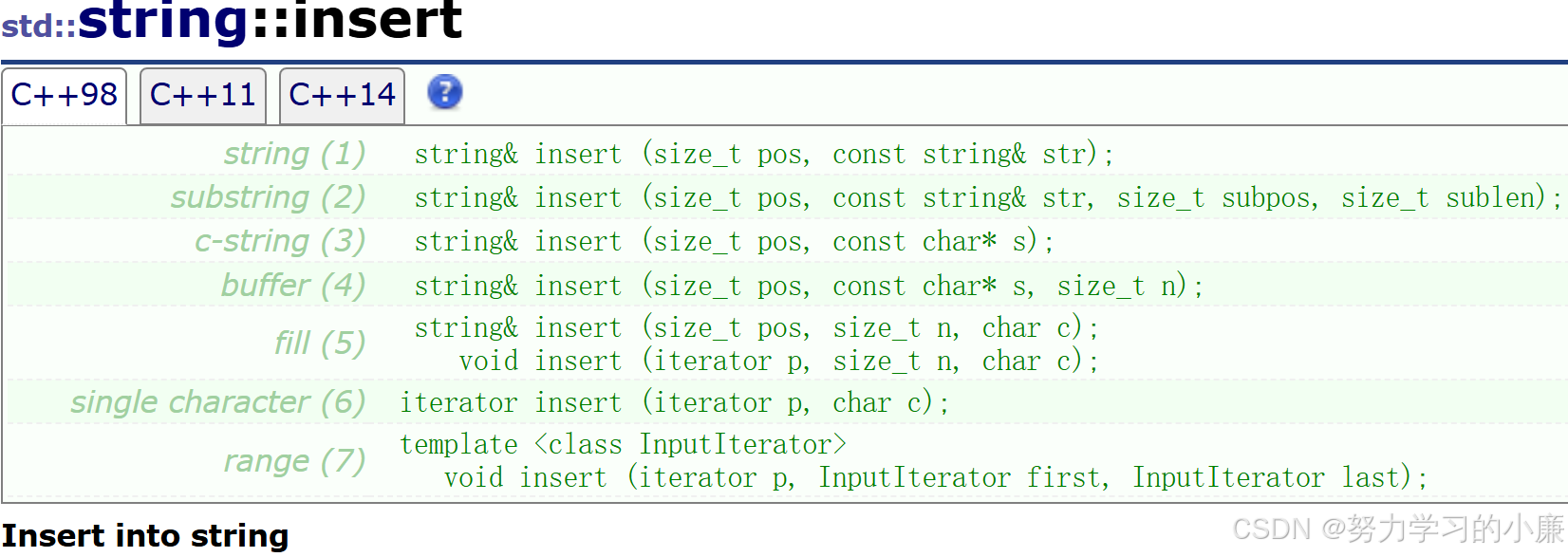Switch to the C++11 tab
The width and height of the screenshot is (1568, 557).
203,96
